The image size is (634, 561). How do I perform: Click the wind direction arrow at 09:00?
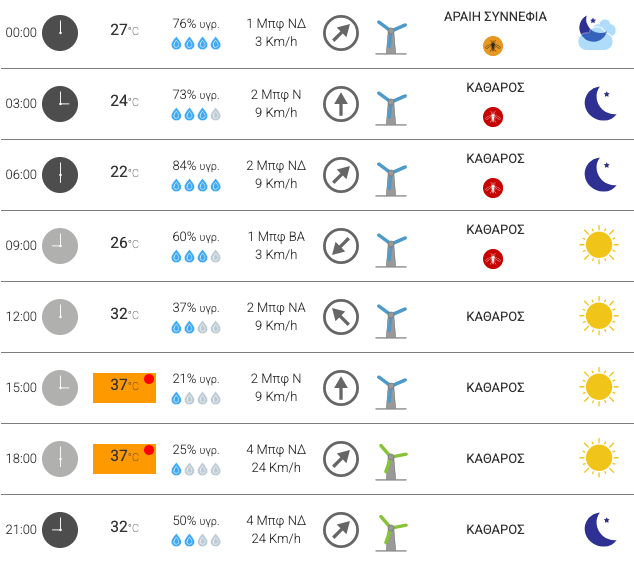click(x=341, y=246)
